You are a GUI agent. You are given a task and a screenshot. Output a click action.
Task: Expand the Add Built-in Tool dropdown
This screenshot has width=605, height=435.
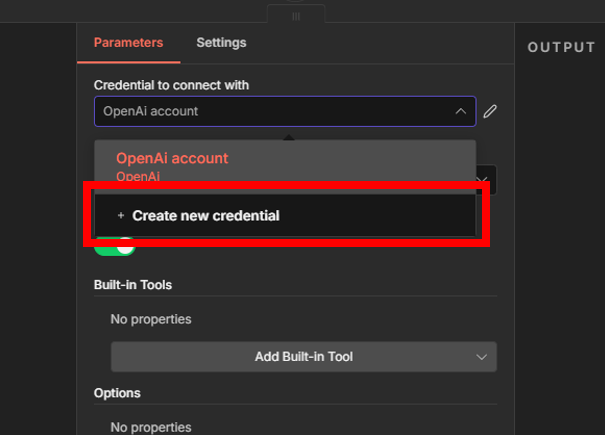coord(303,357)
